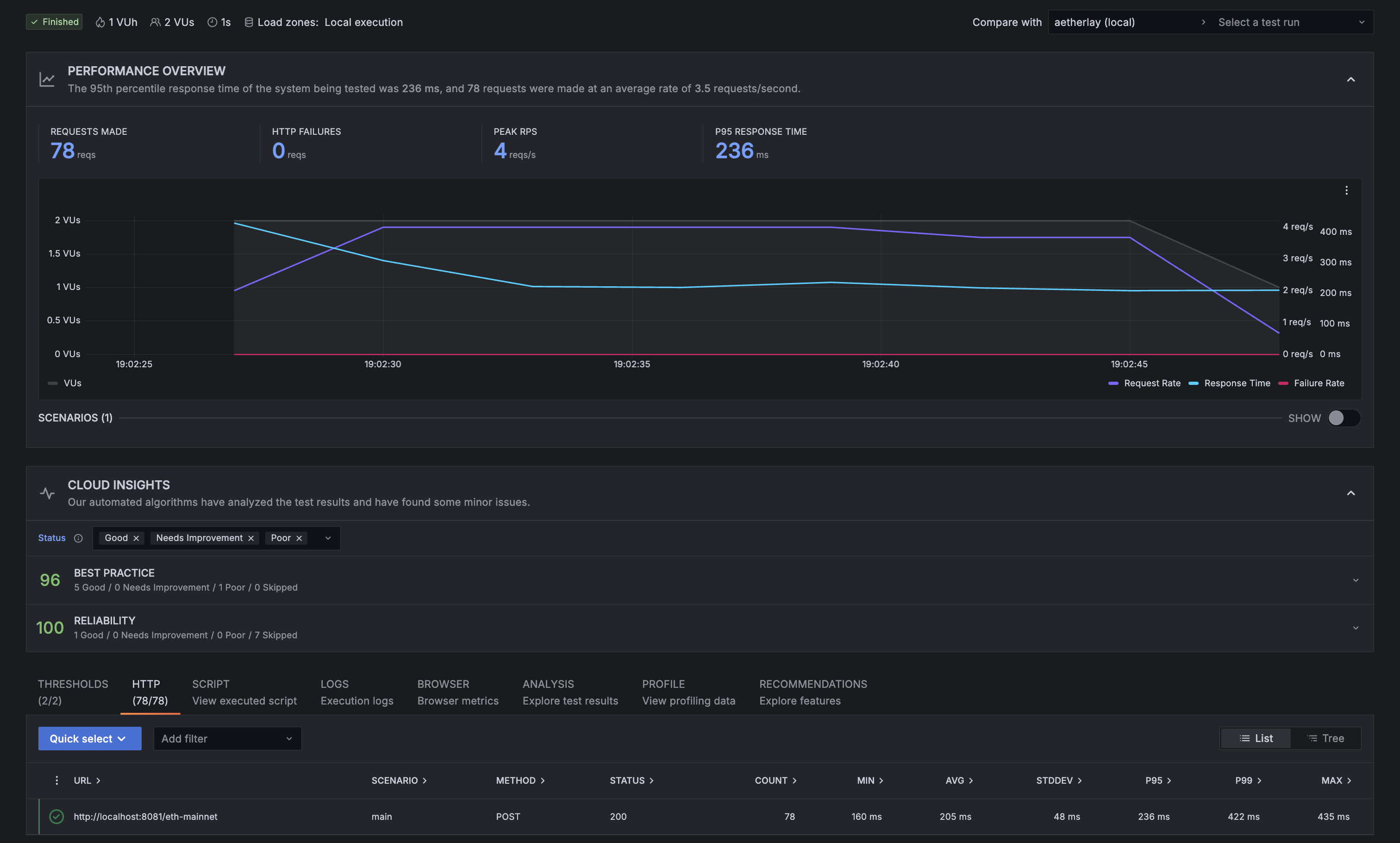Remove the Needs Improvement filter chip

[x=251, y=538]
